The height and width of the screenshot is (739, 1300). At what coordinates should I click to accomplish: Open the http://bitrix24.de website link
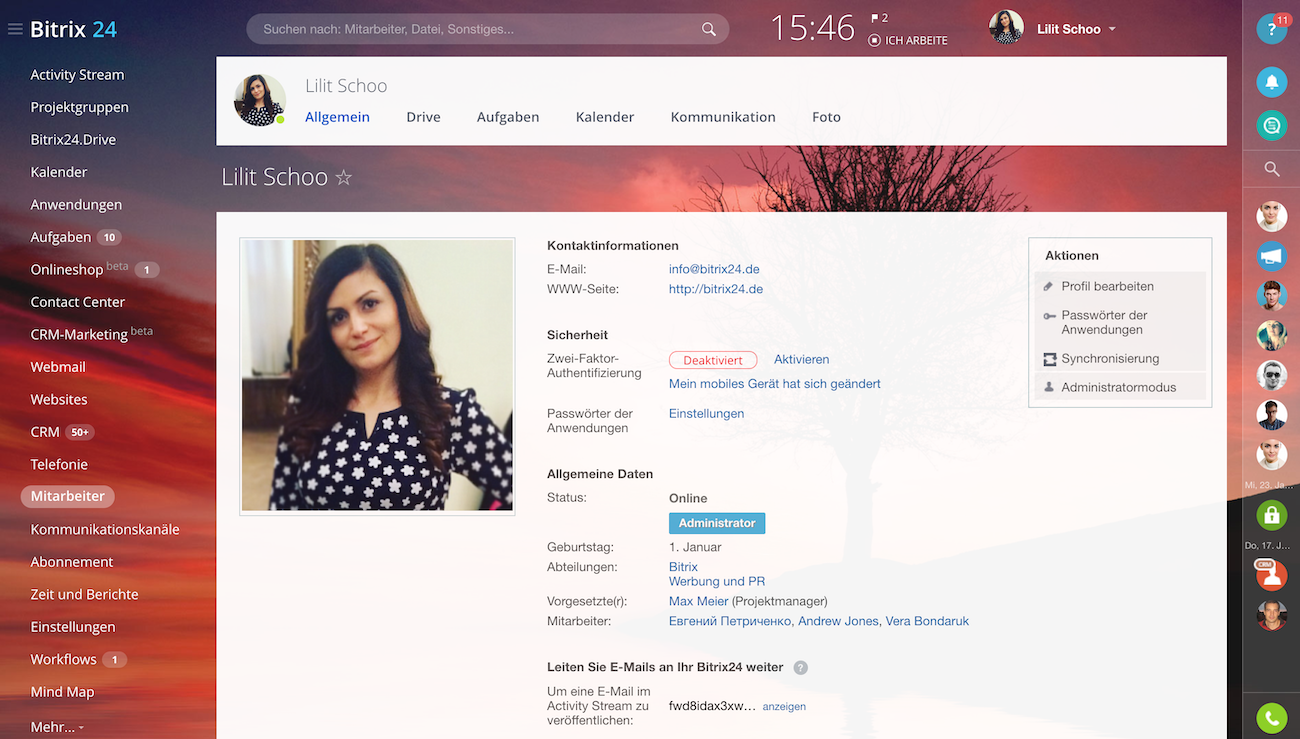716,289
